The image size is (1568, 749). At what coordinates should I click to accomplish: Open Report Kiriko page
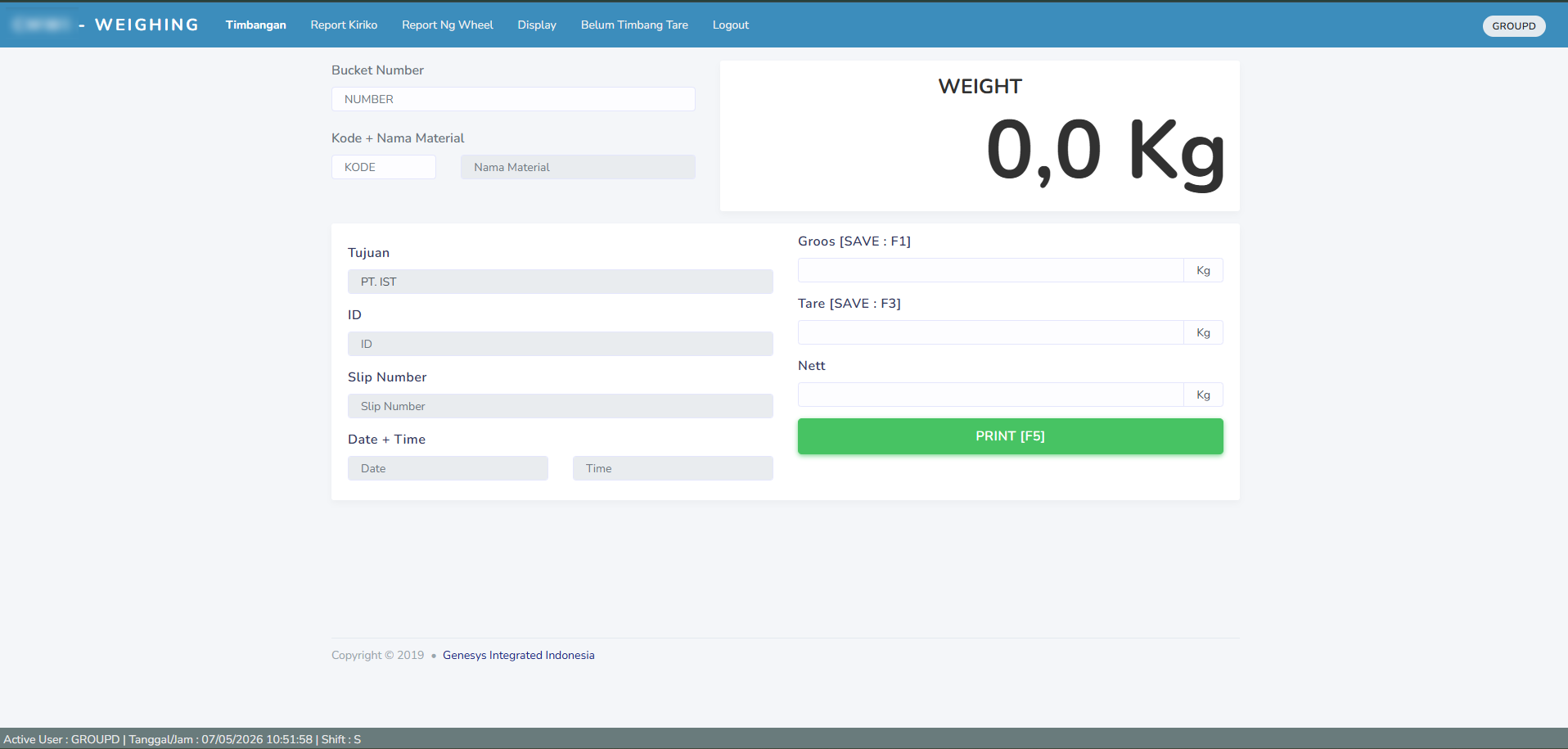coord(344,25)
